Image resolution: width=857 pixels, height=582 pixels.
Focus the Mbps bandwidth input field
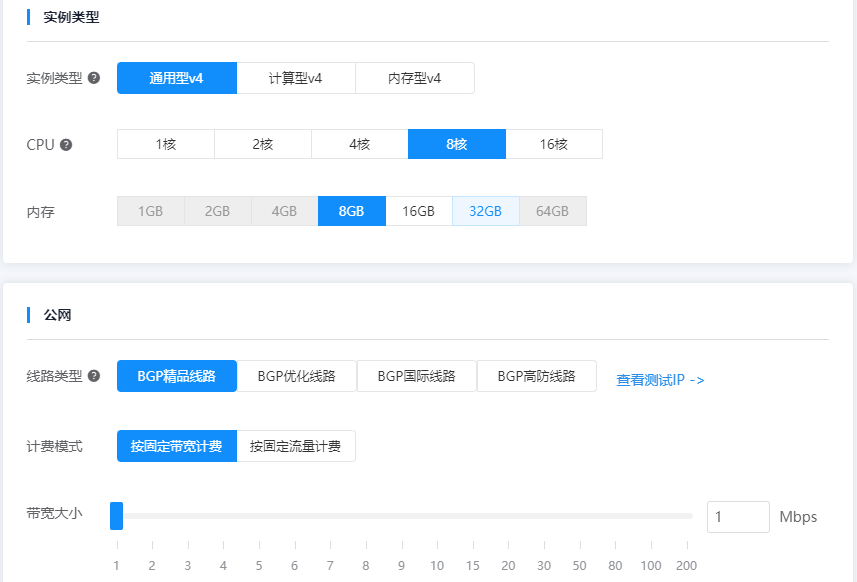[x=738, y=516]
